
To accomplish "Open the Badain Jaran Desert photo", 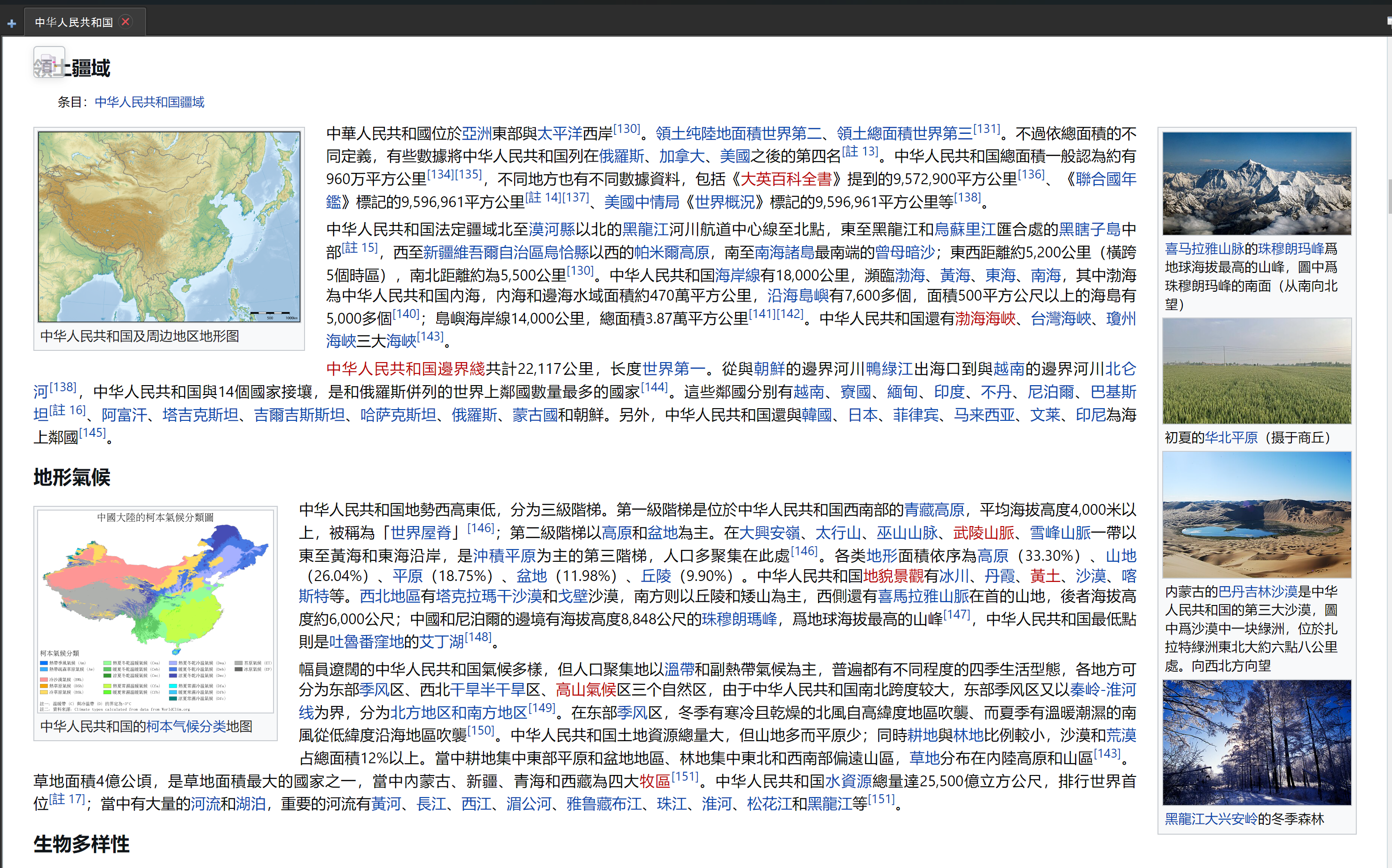I will click(x=1257, y=514).
